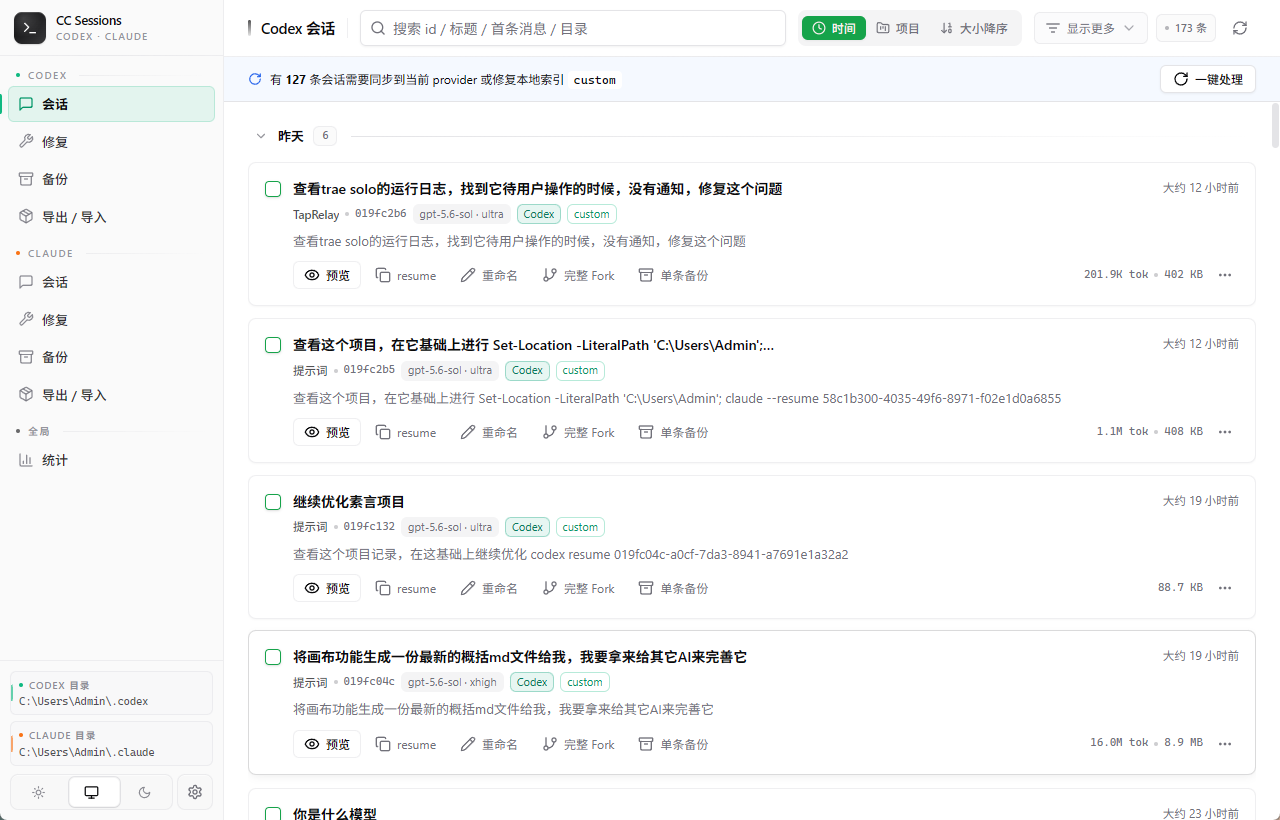Rename the 继续优化素言项目 session
The height and width of the screenshot is (820, 1280).
(x=489, y=588)
